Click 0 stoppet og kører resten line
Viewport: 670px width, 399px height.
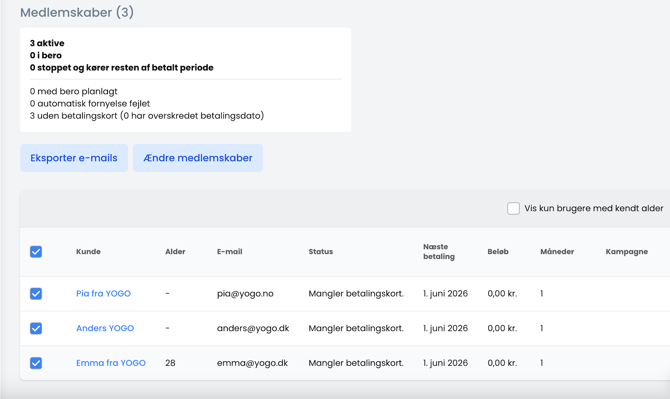pyautogui.click(x=121, y=67)
